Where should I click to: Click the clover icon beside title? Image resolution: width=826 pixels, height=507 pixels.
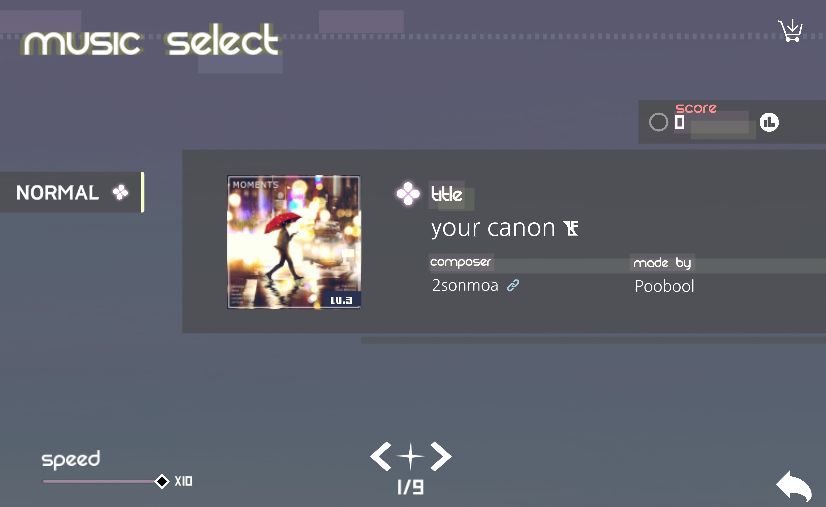tap(408, 194)
